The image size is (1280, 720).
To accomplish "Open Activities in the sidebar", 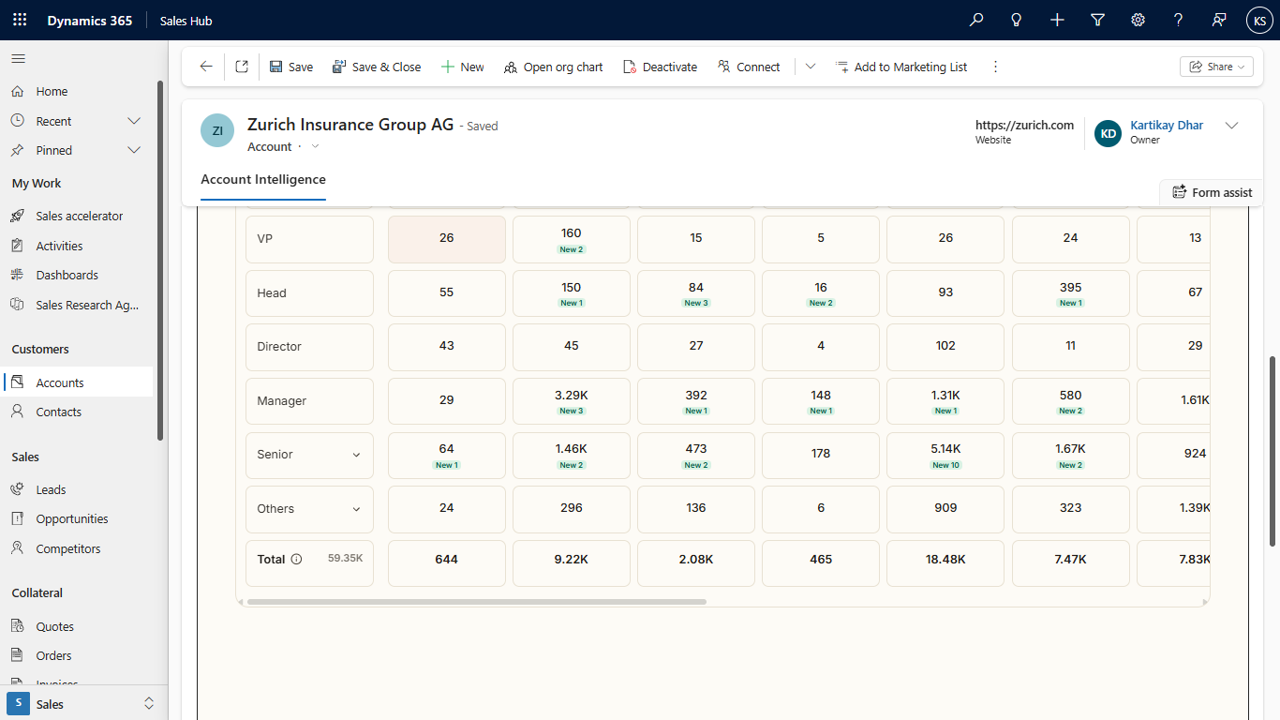I will (x=59, y=246).
